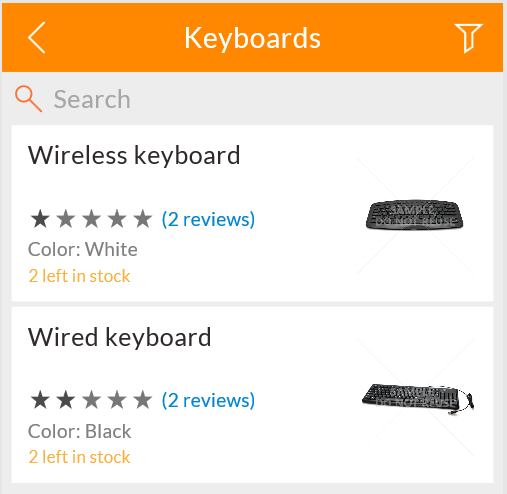Image resolution: width=507 pixels, height=494 pixels.
Task: Click second star of Wired keyboard rating
Action: [x=66, y=400]
